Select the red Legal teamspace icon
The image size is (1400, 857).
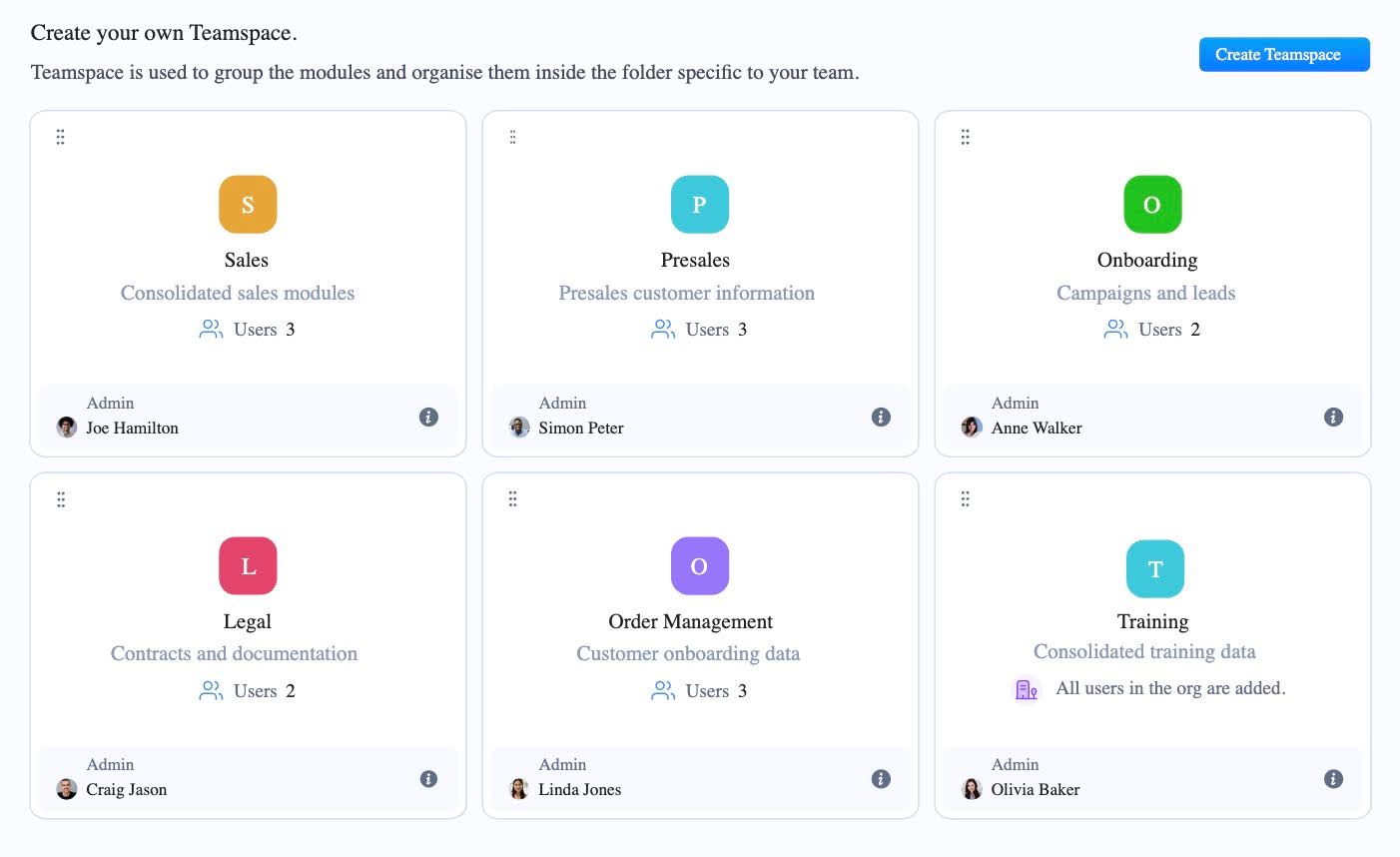click(x=247, y=565)
